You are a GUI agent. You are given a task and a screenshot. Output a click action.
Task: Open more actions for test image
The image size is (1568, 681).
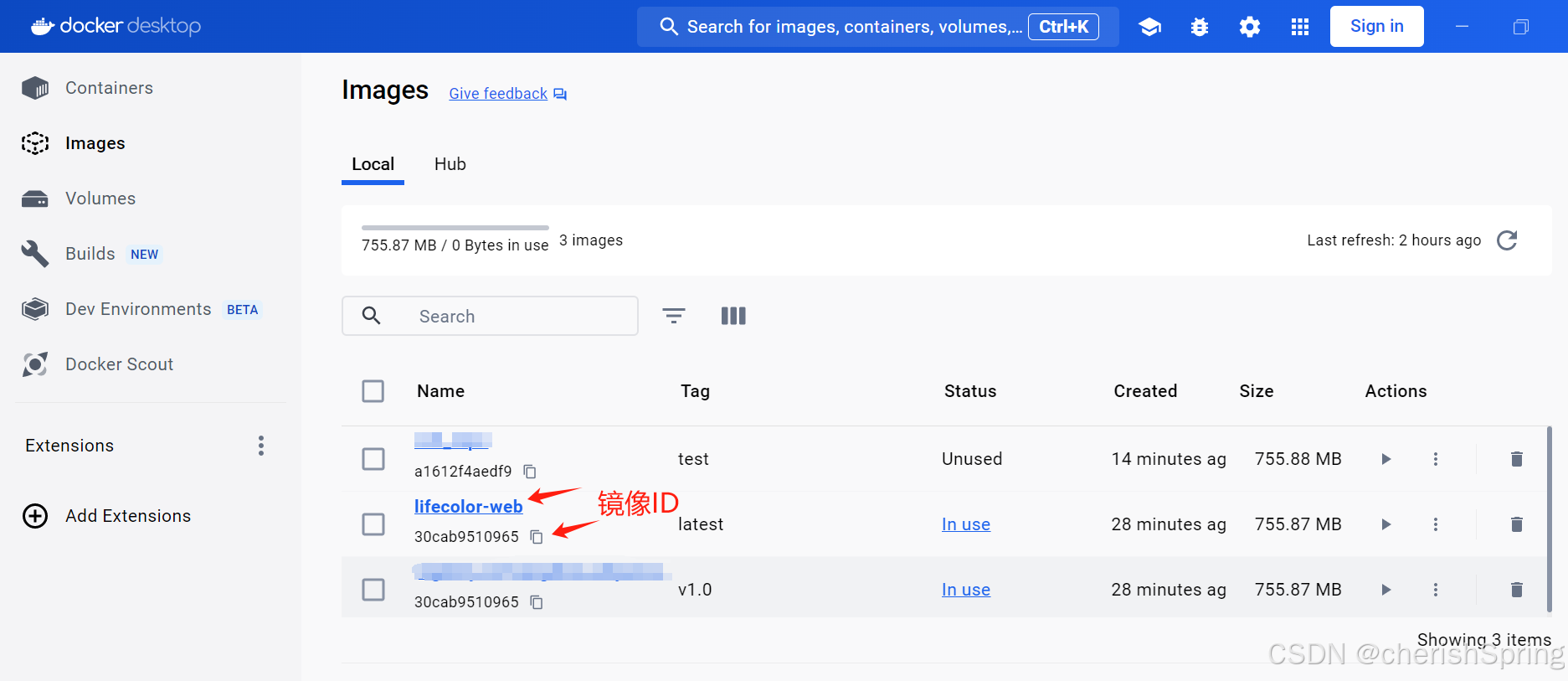point(1436,459)
